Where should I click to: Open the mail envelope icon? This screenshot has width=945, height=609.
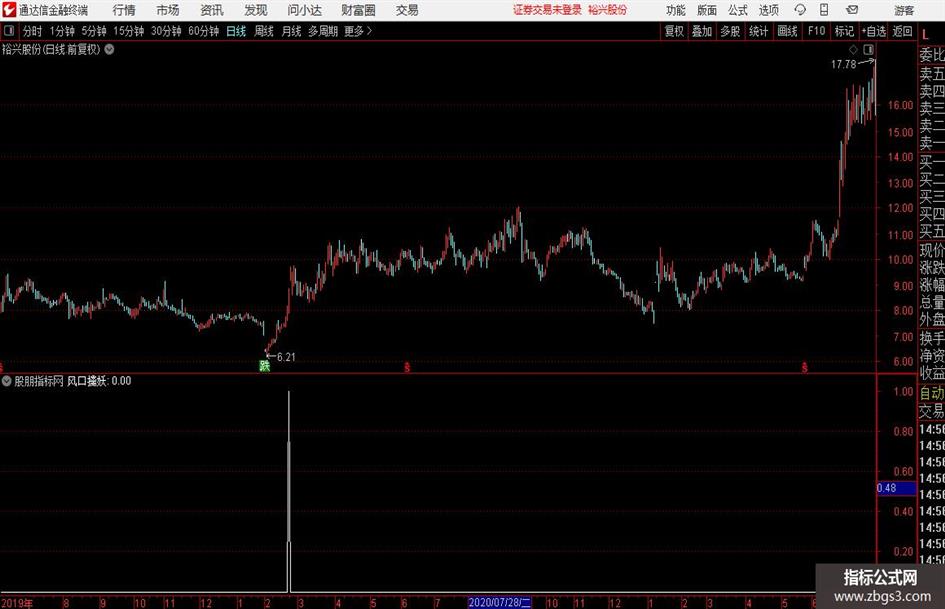852,10
